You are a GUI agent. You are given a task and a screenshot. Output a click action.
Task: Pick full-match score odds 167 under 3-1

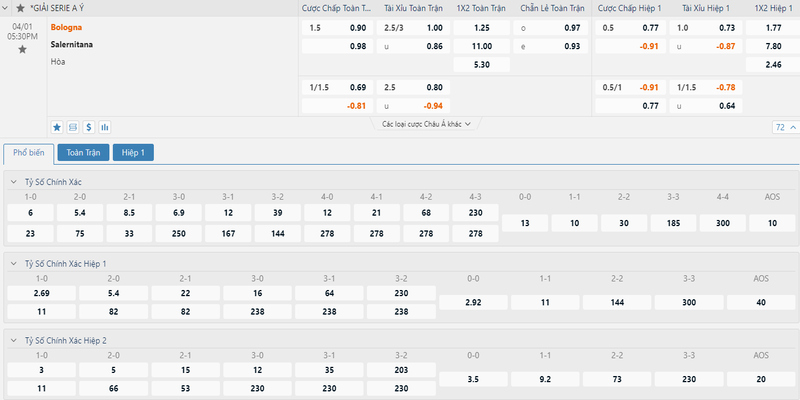[228, 234]
